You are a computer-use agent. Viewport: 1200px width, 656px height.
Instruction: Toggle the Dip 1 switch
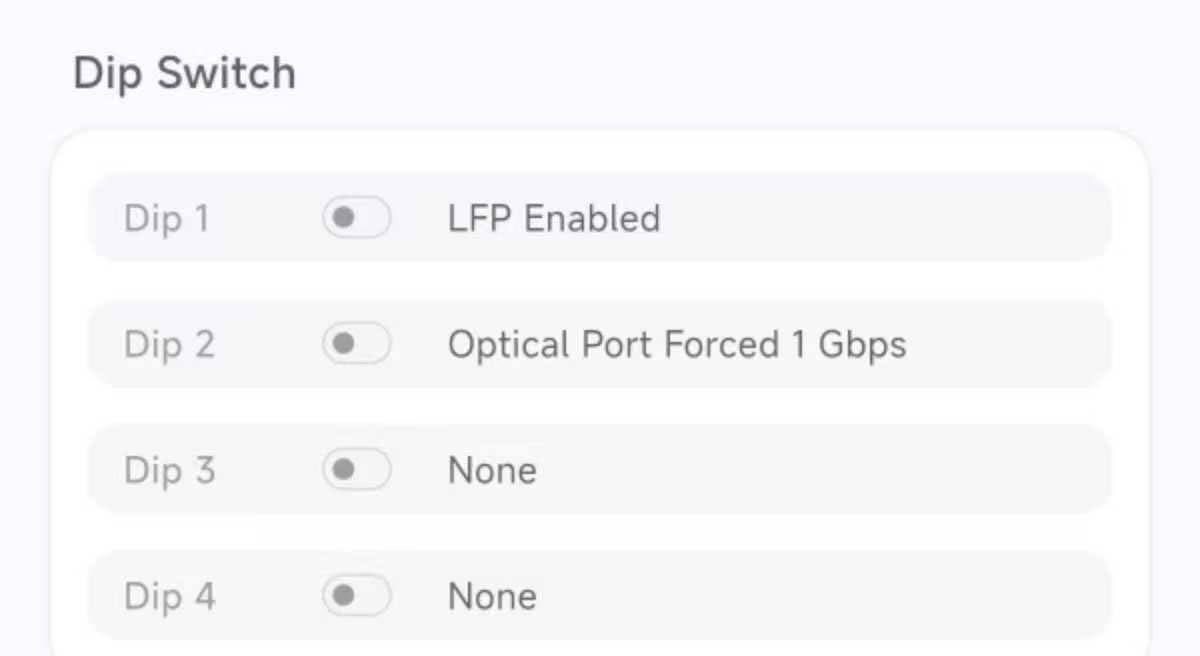[x=356, y=218]
